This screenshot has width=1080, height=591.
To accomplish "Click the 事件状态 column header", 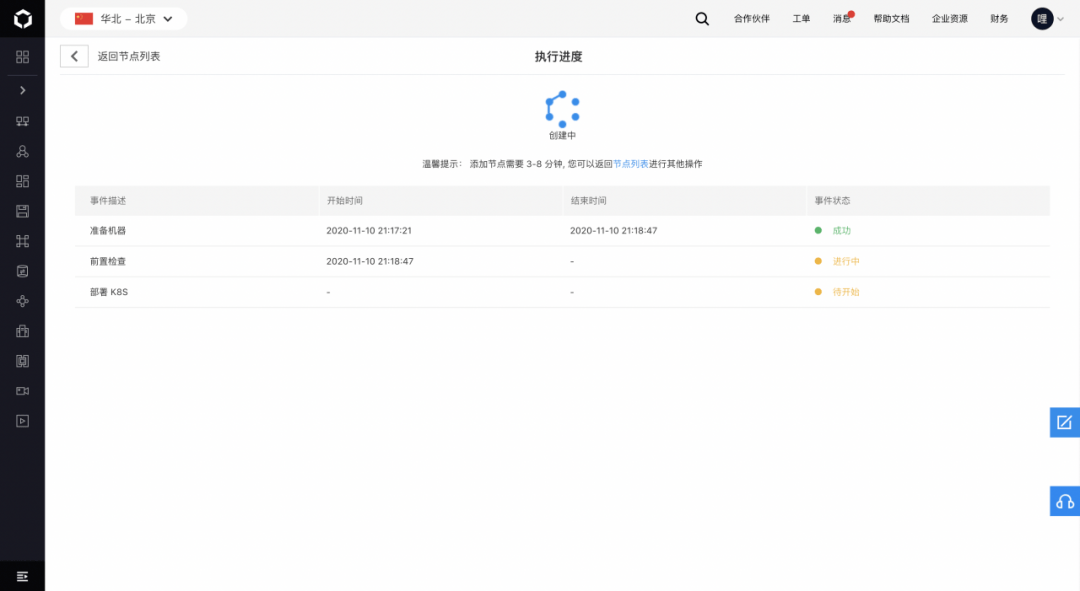I will (833, 200).
